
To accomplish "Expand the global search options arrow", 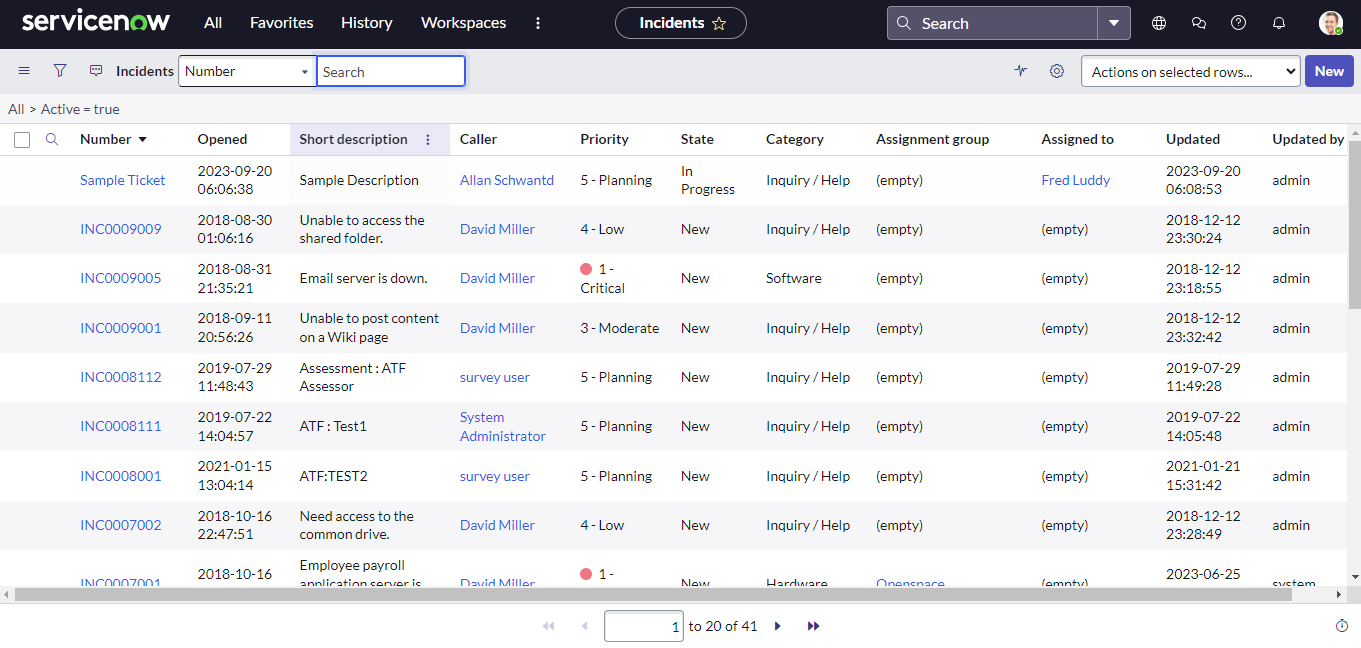I will (x=1113, y=23).
